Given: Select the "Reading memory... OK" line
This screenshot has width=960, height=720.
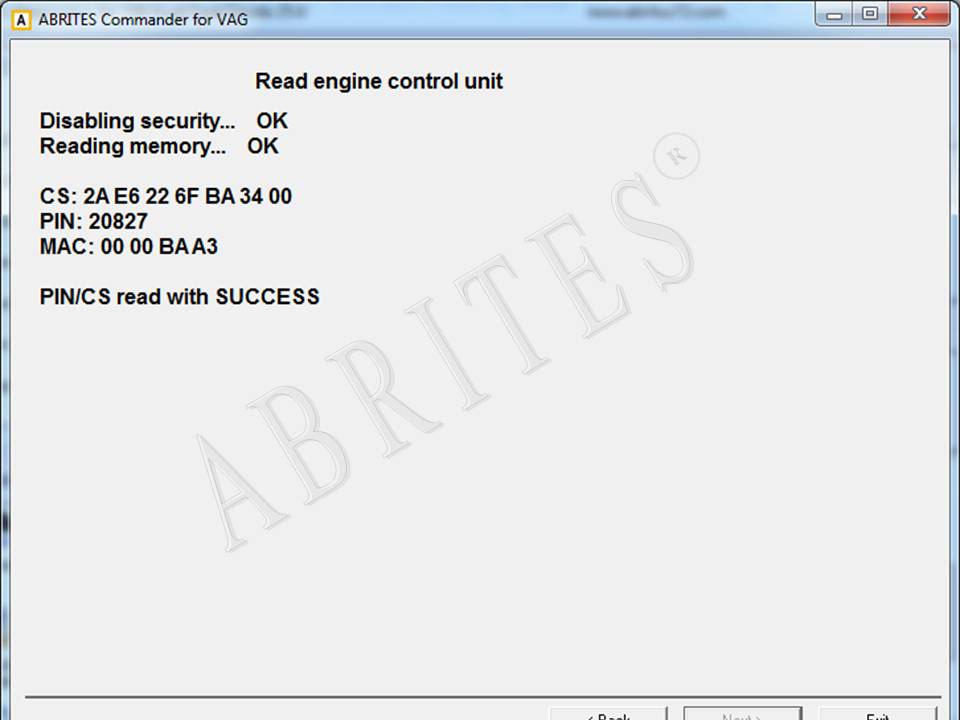Looking at the screenshot, I should [159, 146].
